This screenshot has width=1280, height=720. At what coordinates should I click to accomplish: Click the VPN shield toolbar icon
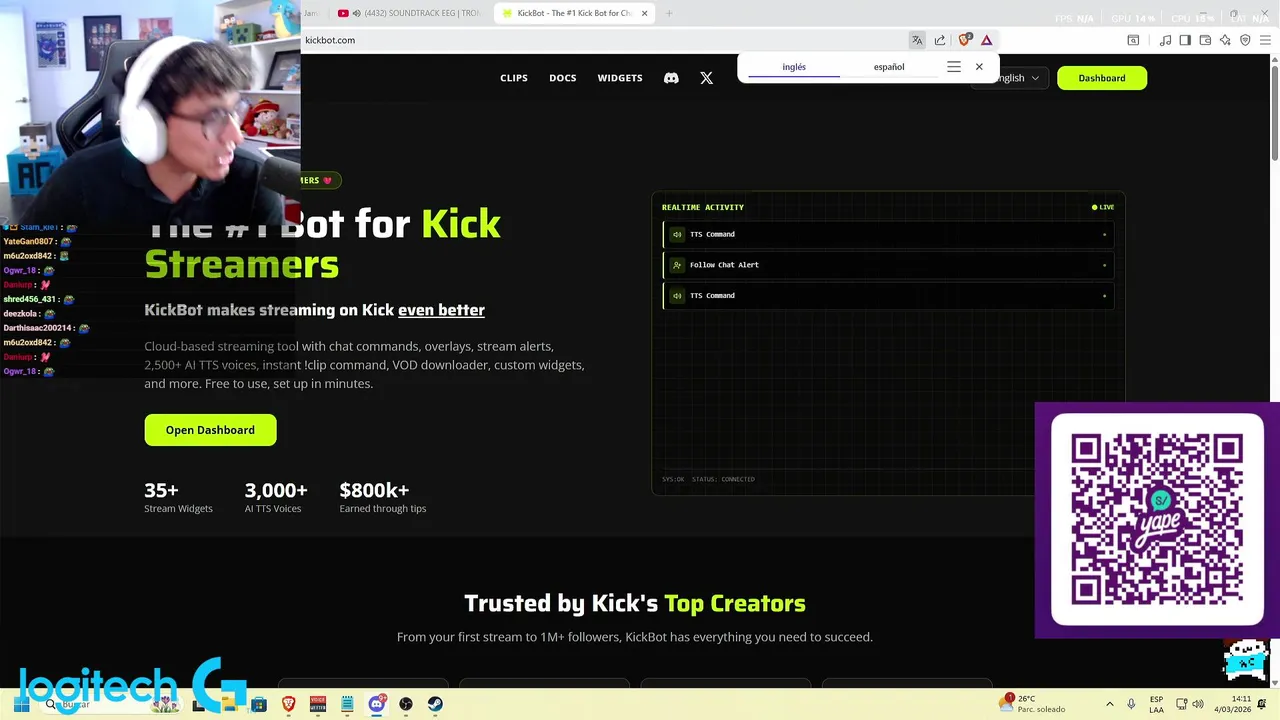(x=1245, y=40)
